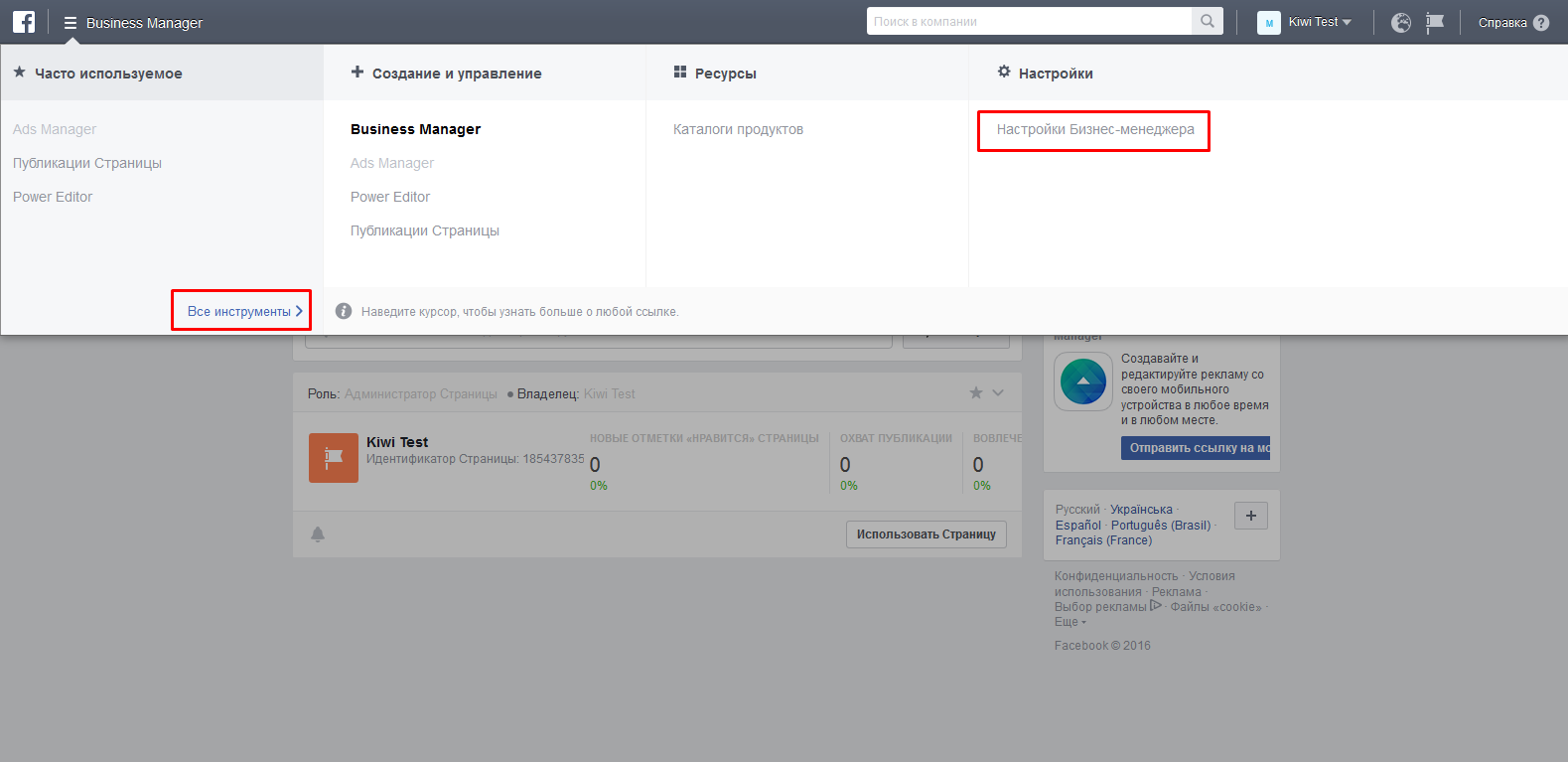Screen dimensions: 1568x762
Task: Click the company search field
Action: (1029, 21)
